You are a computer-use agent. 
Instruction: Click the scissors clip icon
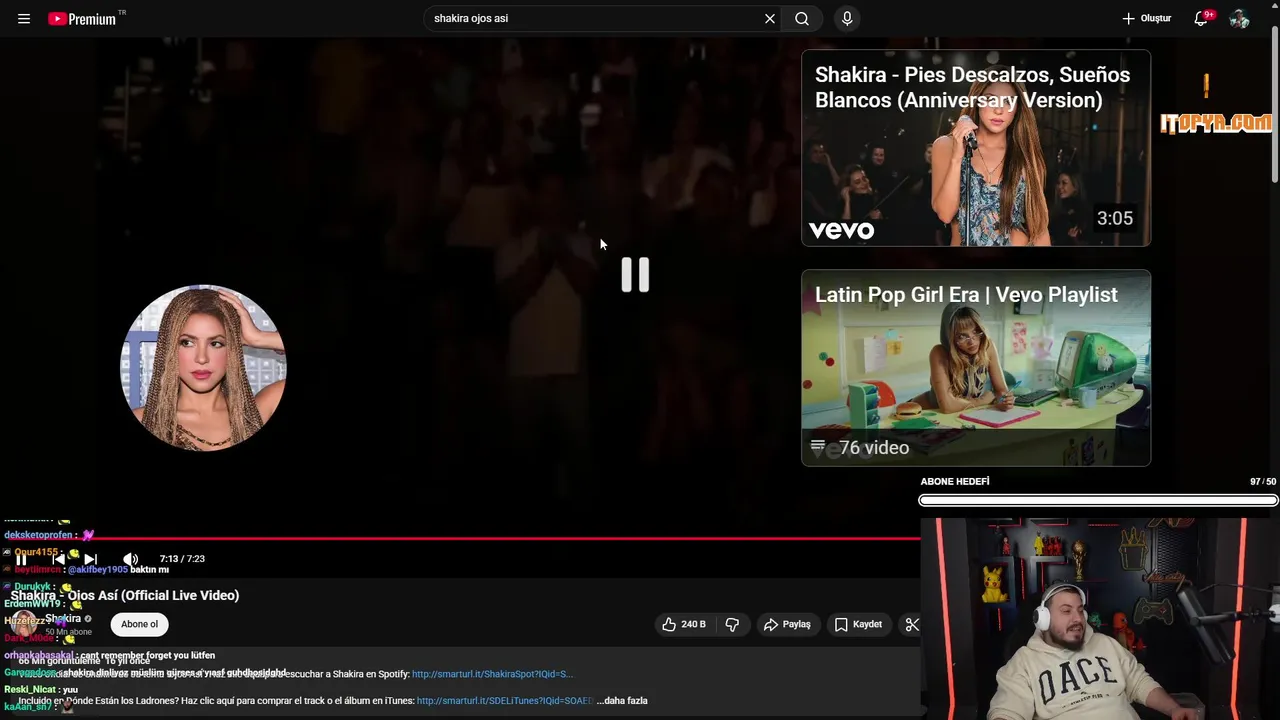pyautogui.click(x=911, y=624)
